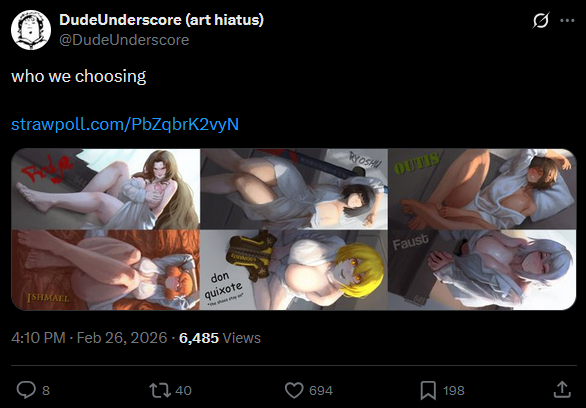
Task: Click the @DudeUnderscore handle
Action: (x=124, y=40)
